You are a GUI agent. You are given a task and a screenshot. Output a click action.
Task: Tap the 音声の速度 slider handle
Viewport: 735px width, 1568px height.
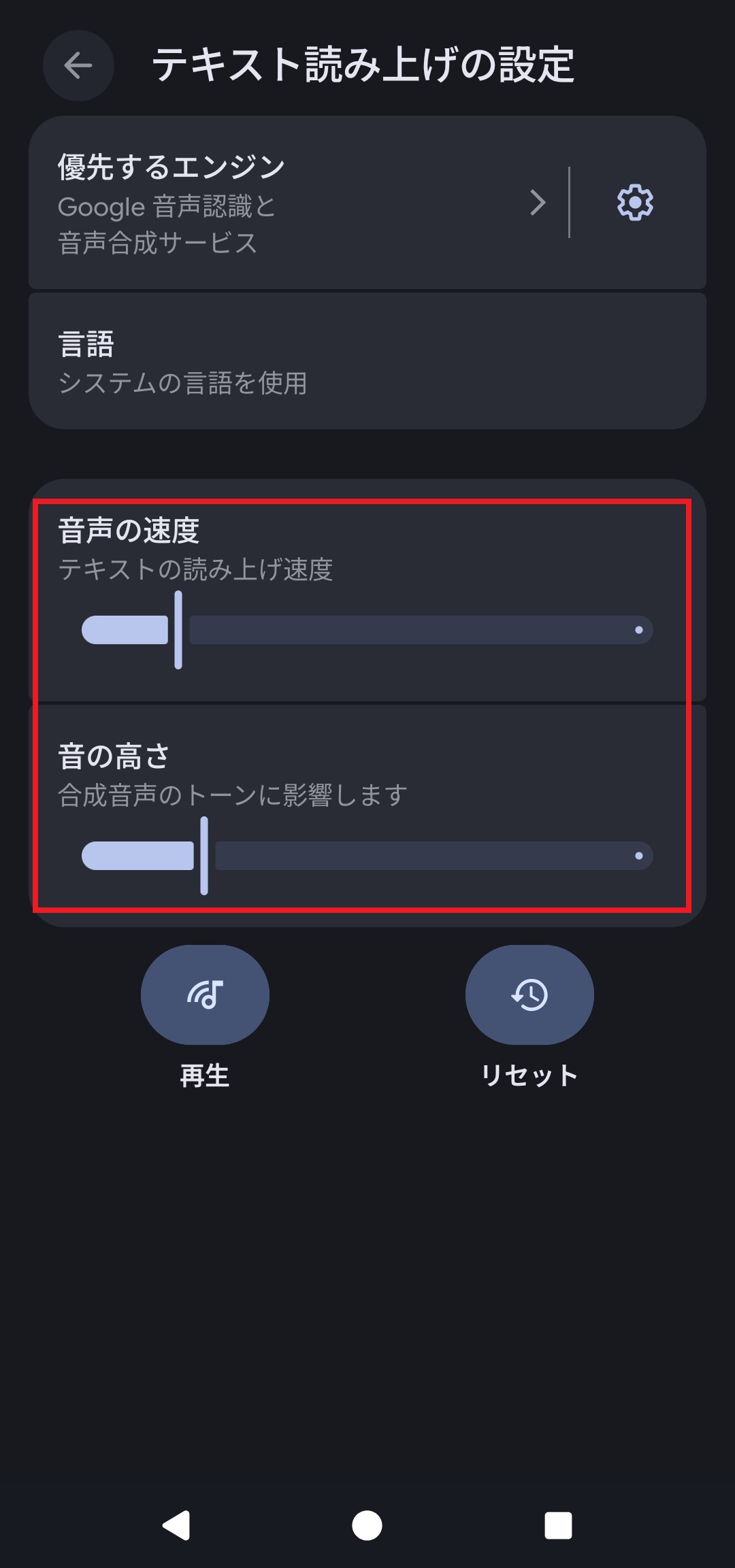click(178, 630)
